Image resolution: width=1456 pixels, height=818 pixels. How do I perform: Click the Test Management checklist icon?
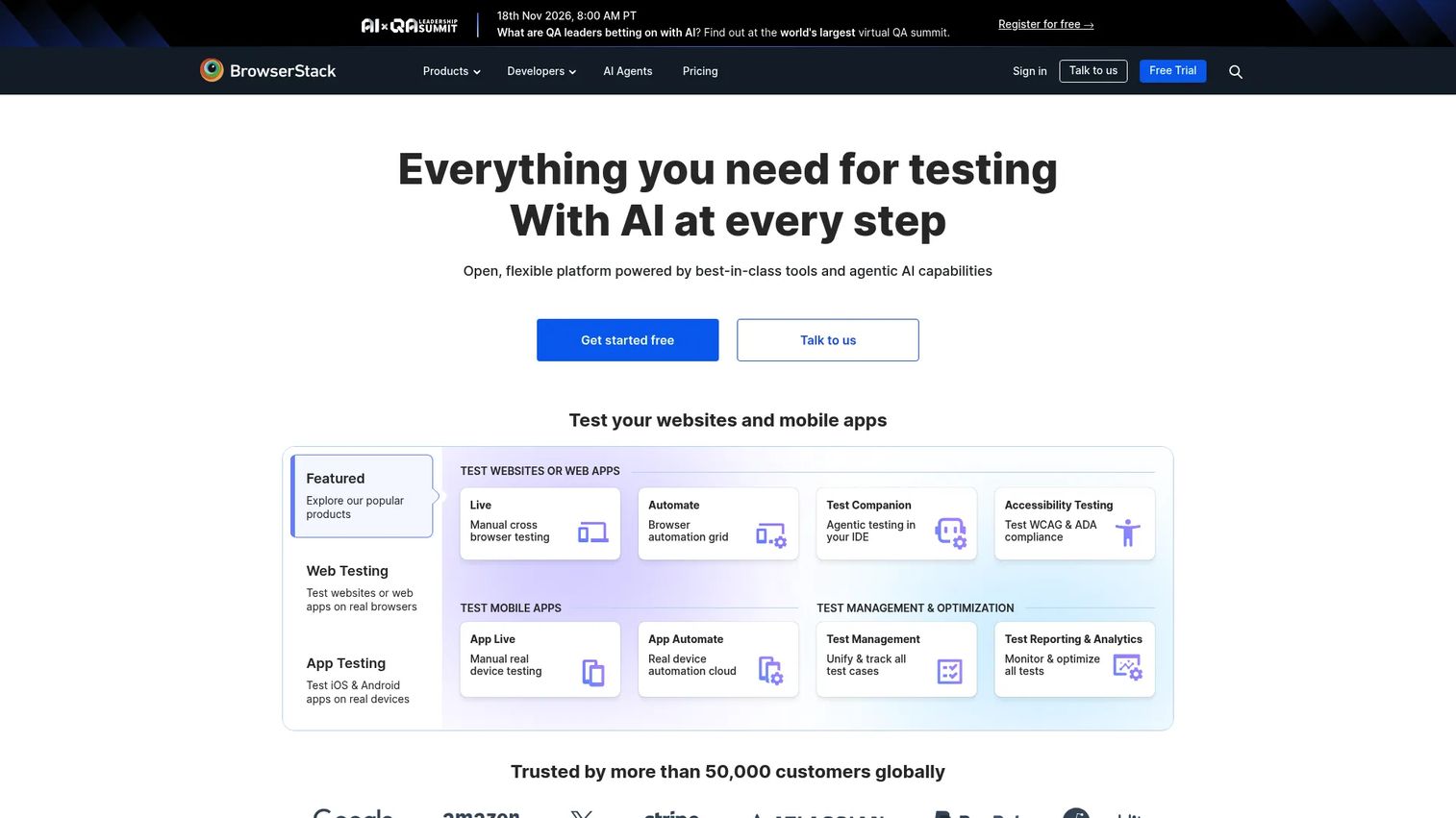(949, 671)
